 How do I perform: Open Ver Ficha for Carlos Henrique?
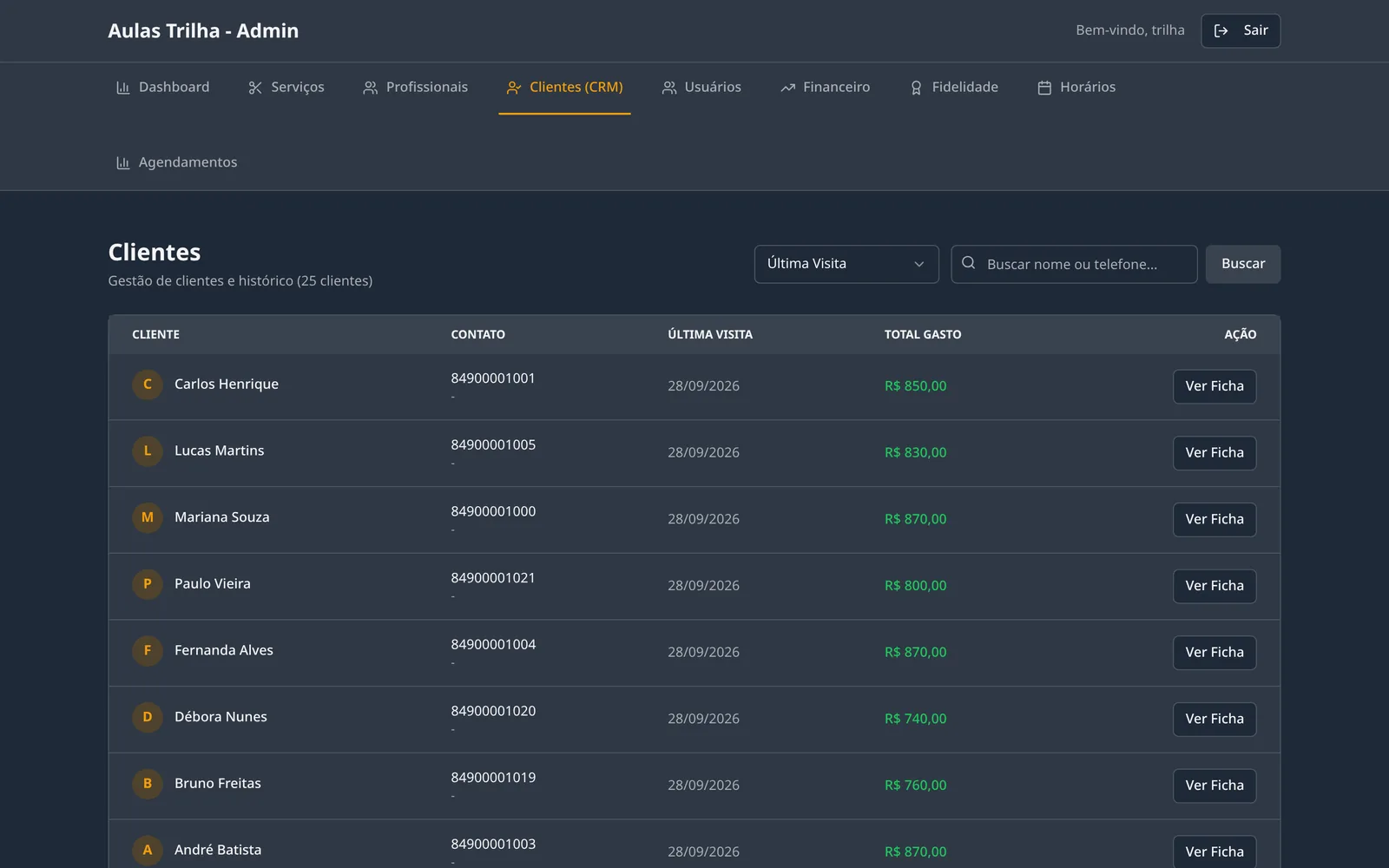[x=1215, y=386]
